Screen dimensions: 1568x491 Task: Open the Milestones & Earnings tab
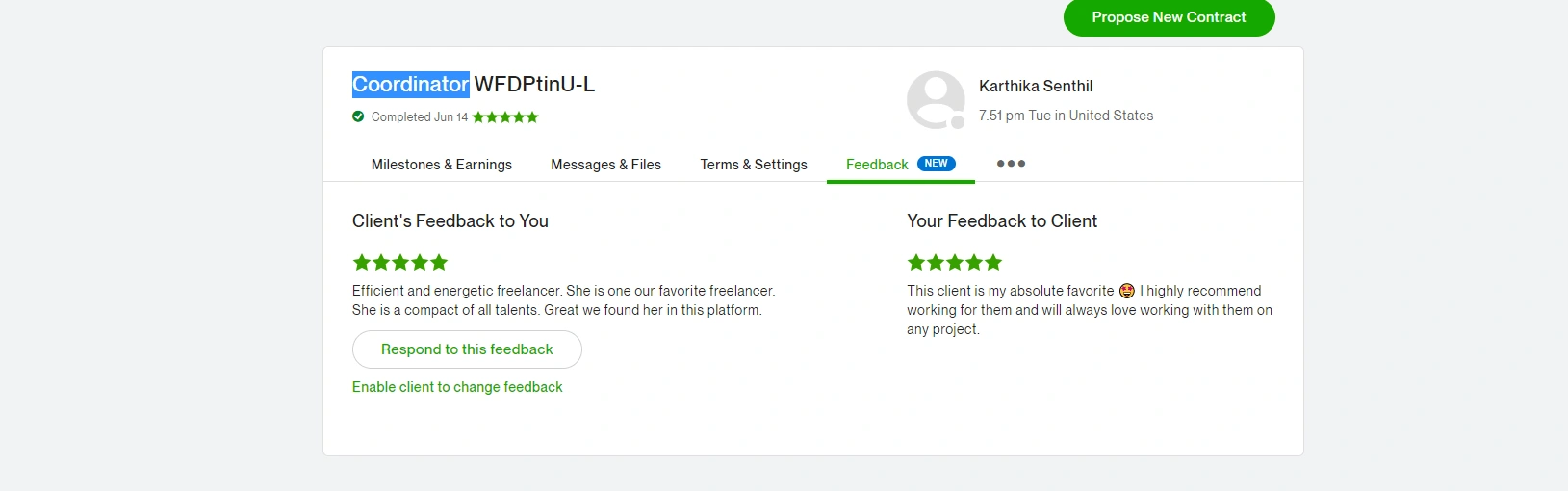[x=442, y=165]
